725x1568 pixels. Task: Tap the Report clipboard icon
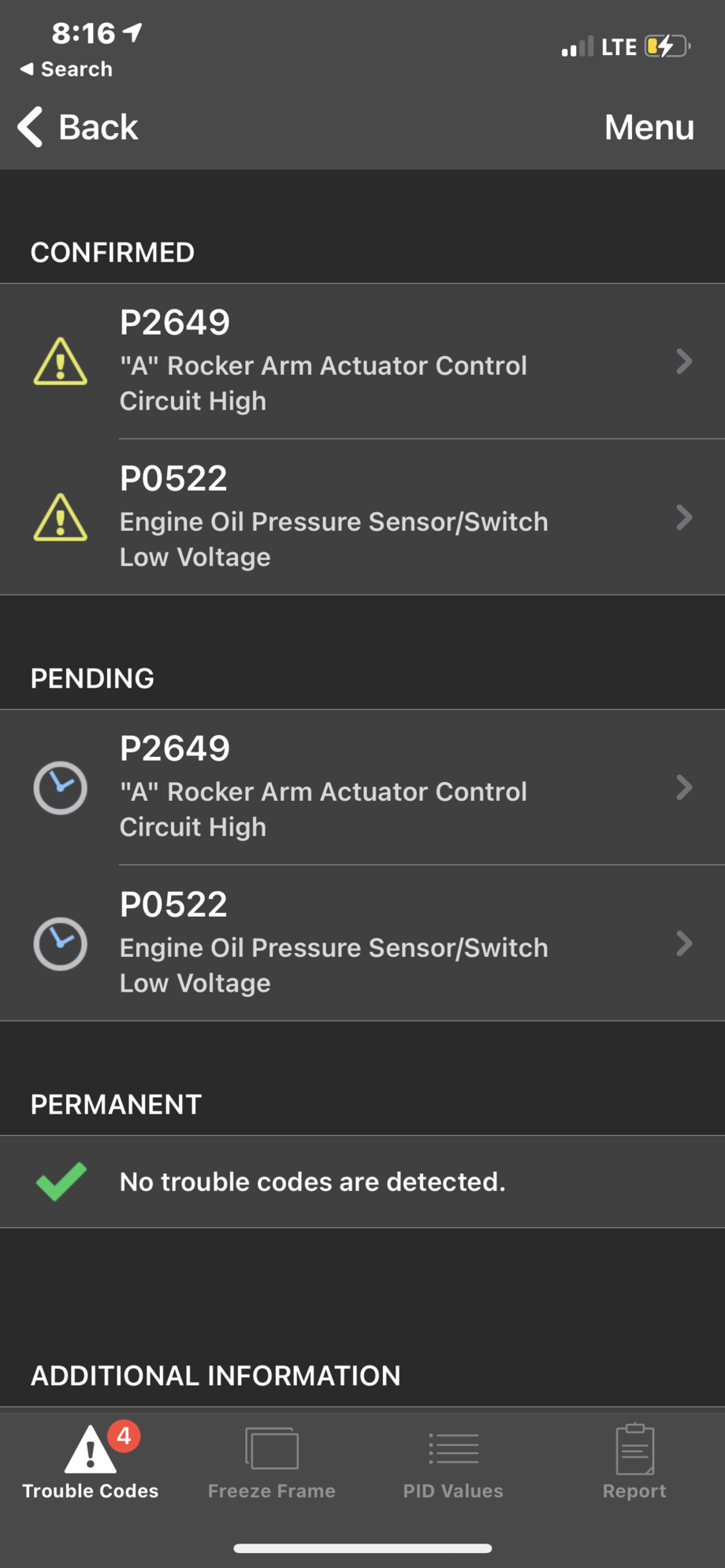click(634, 1449)
